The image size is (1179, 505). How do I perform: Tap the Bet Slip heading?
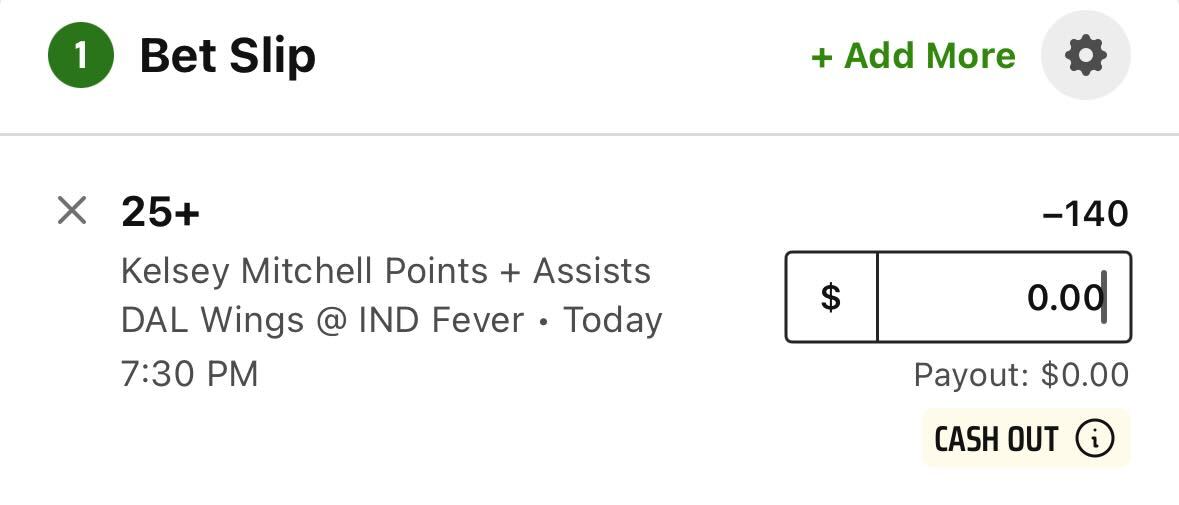tap(228, 56)
